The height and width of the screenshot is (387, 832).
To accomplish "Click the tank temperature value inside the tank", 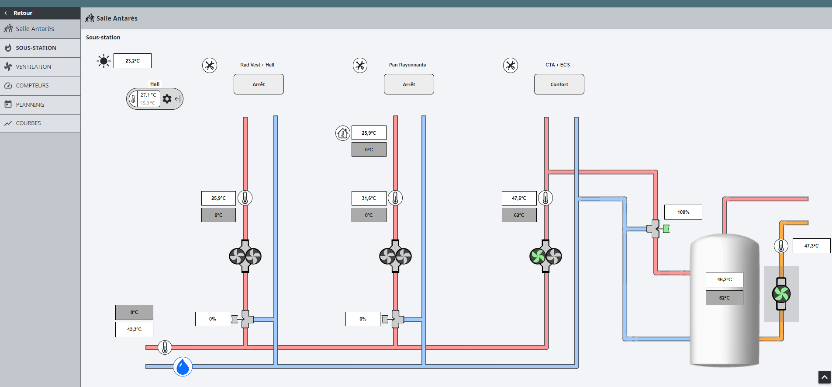I will 724,279.
